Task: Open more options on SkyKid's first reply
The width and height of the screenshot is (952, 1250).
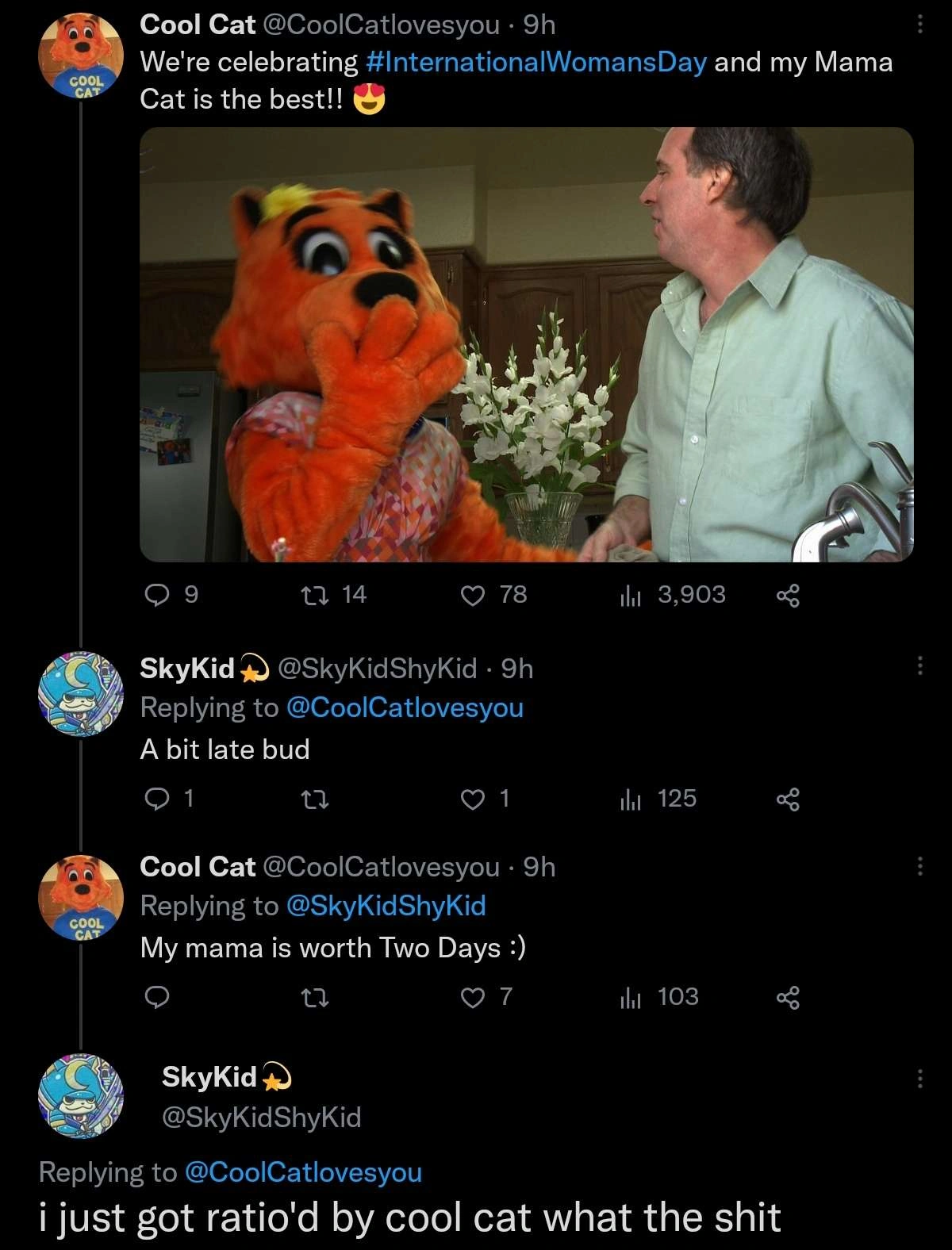Action: pyautogui.click(x=919, y=665)
